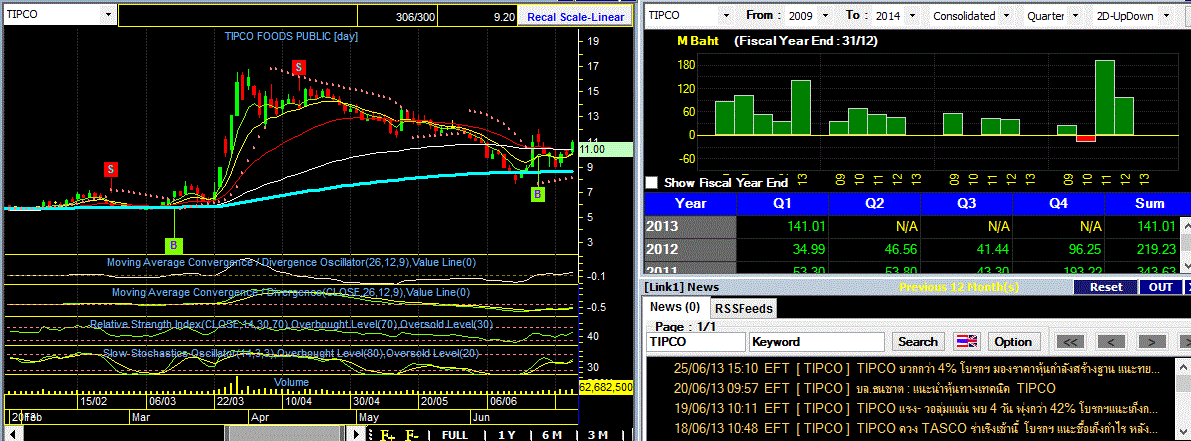Open the 25/06/13 15:10 TIPCO news item
Screen dimensions: 1191x441
point(916,369)
